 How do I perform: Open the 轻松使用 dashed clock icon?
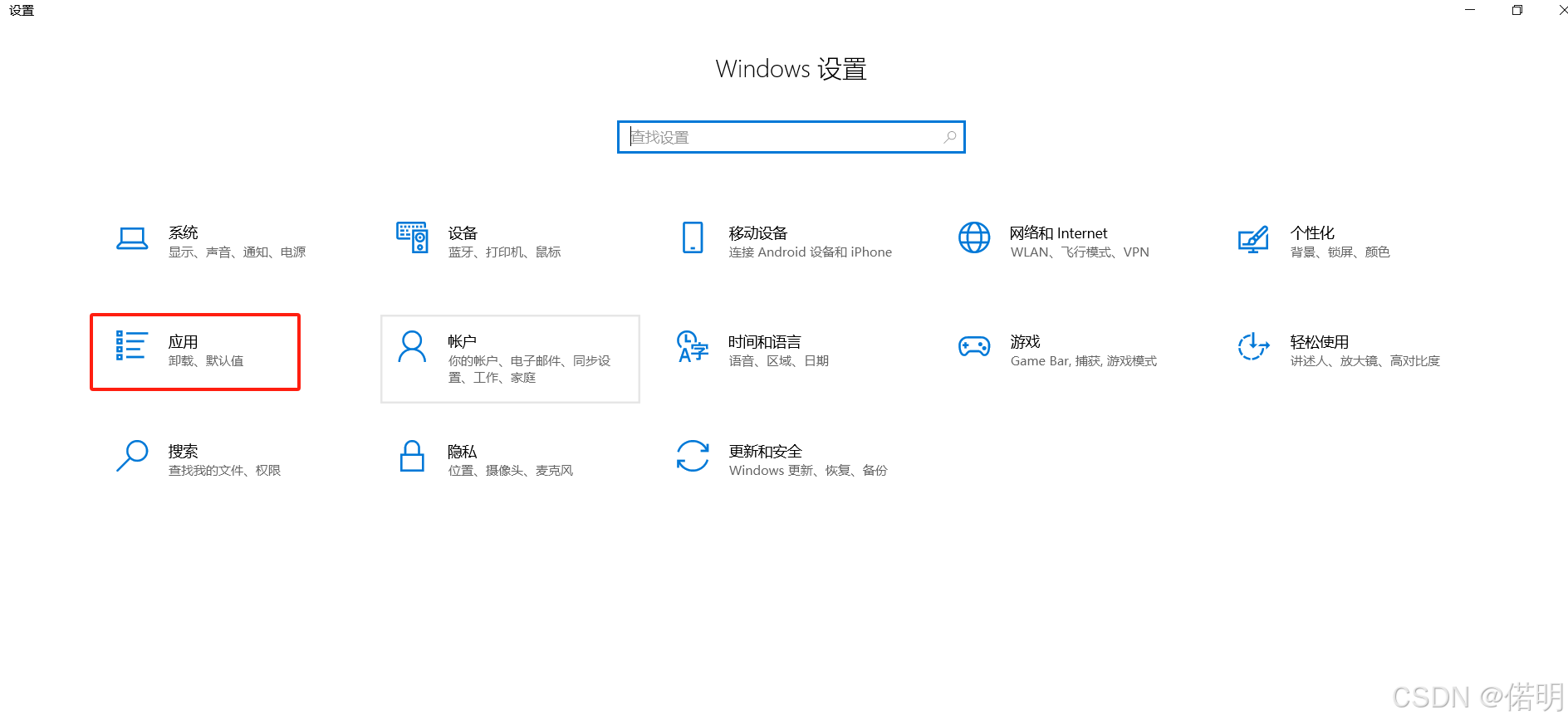1253,346
